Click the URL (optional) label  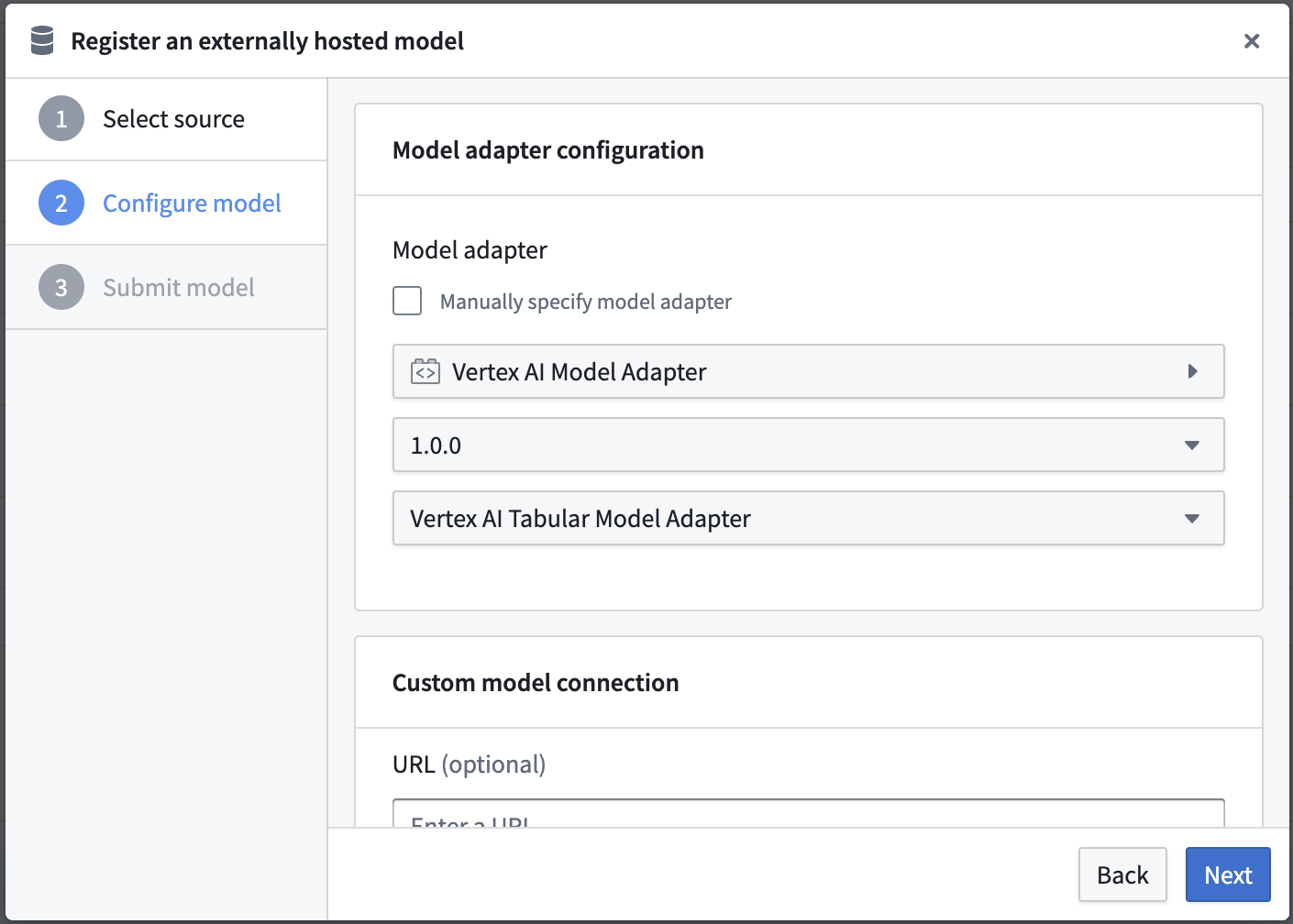tap(469, 764)
